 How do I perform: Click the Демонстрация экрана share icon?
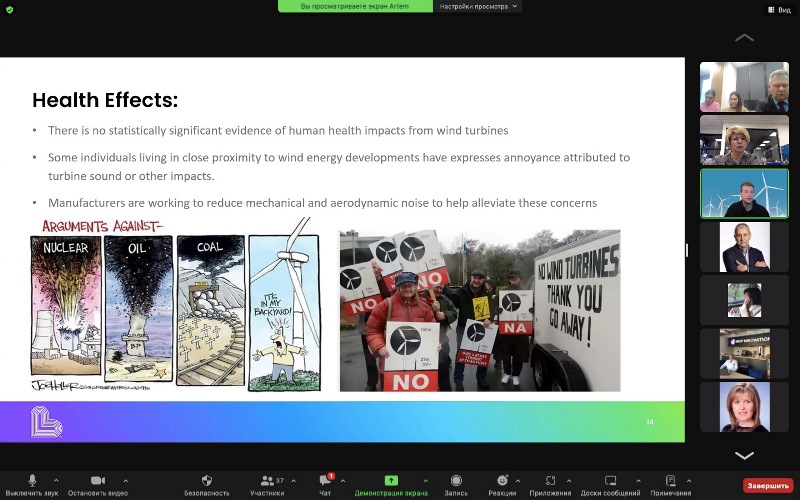pyautogui.click(x=391, y=481)
